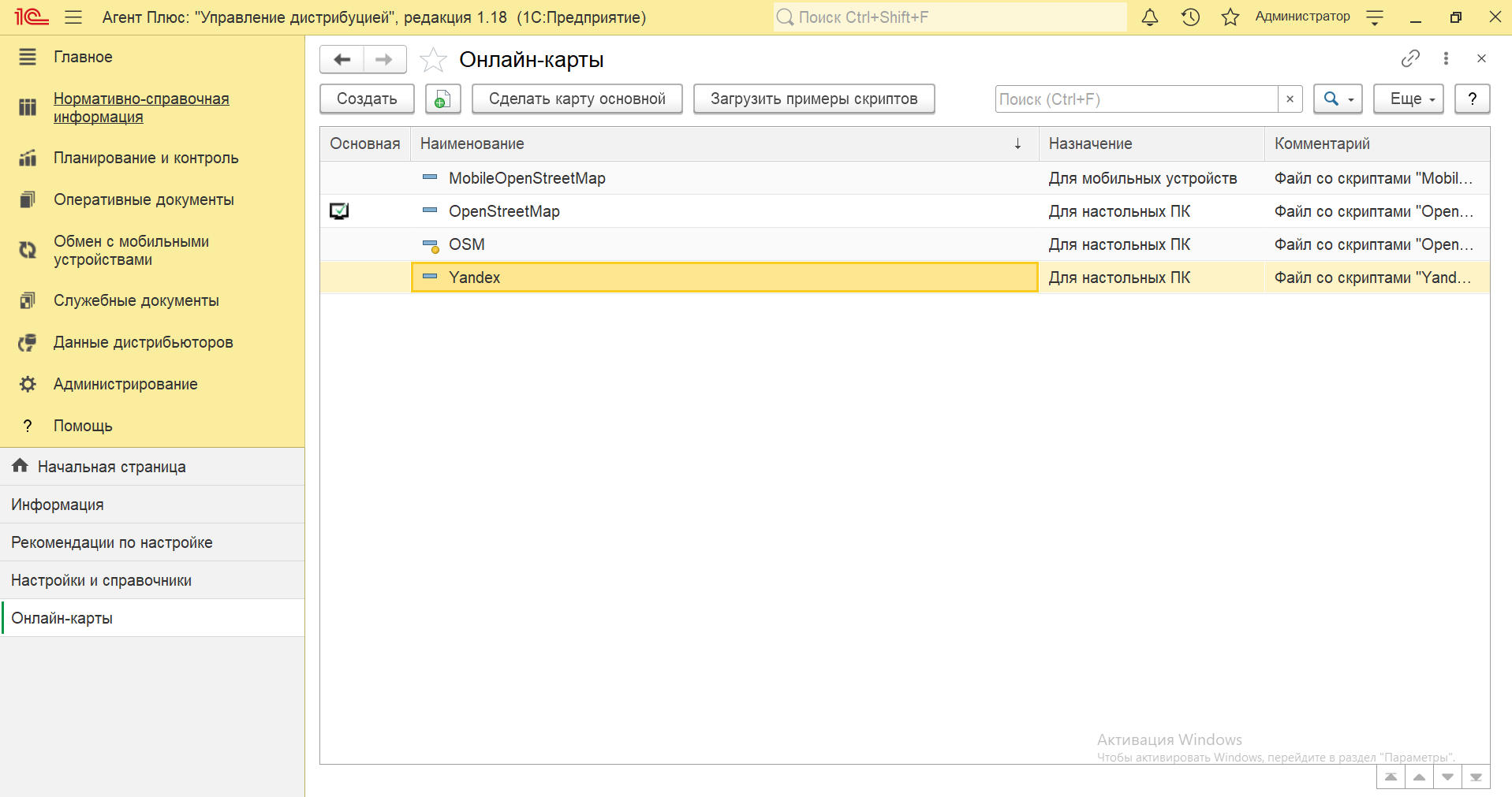Screen dimensions: 1512x797
Task: Expand the Еще dropdown menu
Action: (x=1408, y=99)
